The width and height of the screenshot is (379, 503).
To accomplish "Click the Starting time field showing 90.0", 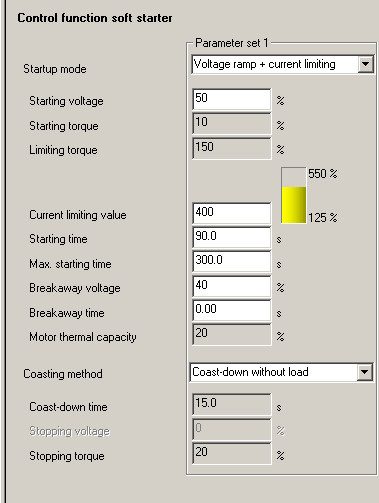I will point(231,237).
